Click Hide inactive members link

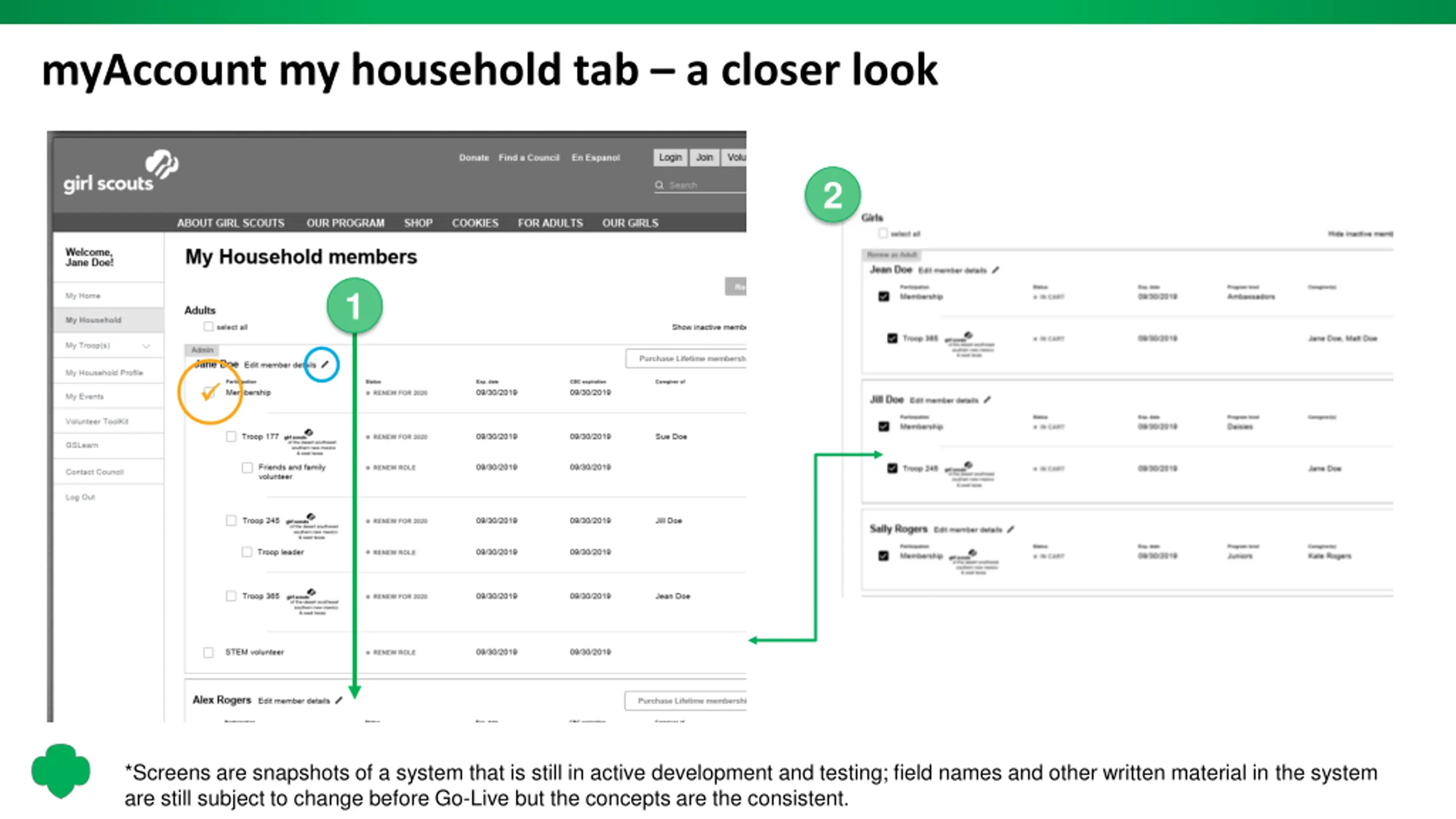[x=1360, y=234]
